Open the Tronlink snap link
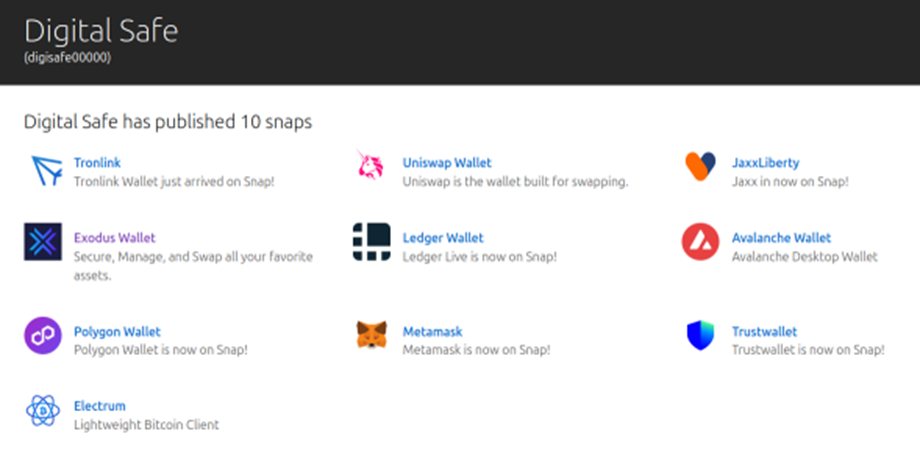This screenshot has height=470, width=920. [x=97, y=163]
